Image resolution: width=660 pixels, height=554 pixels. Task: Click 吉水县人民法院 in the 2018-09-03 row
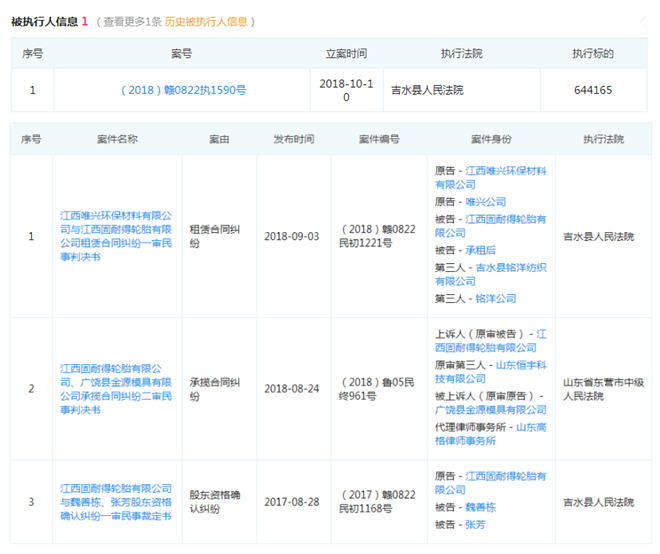pos(598,237)
